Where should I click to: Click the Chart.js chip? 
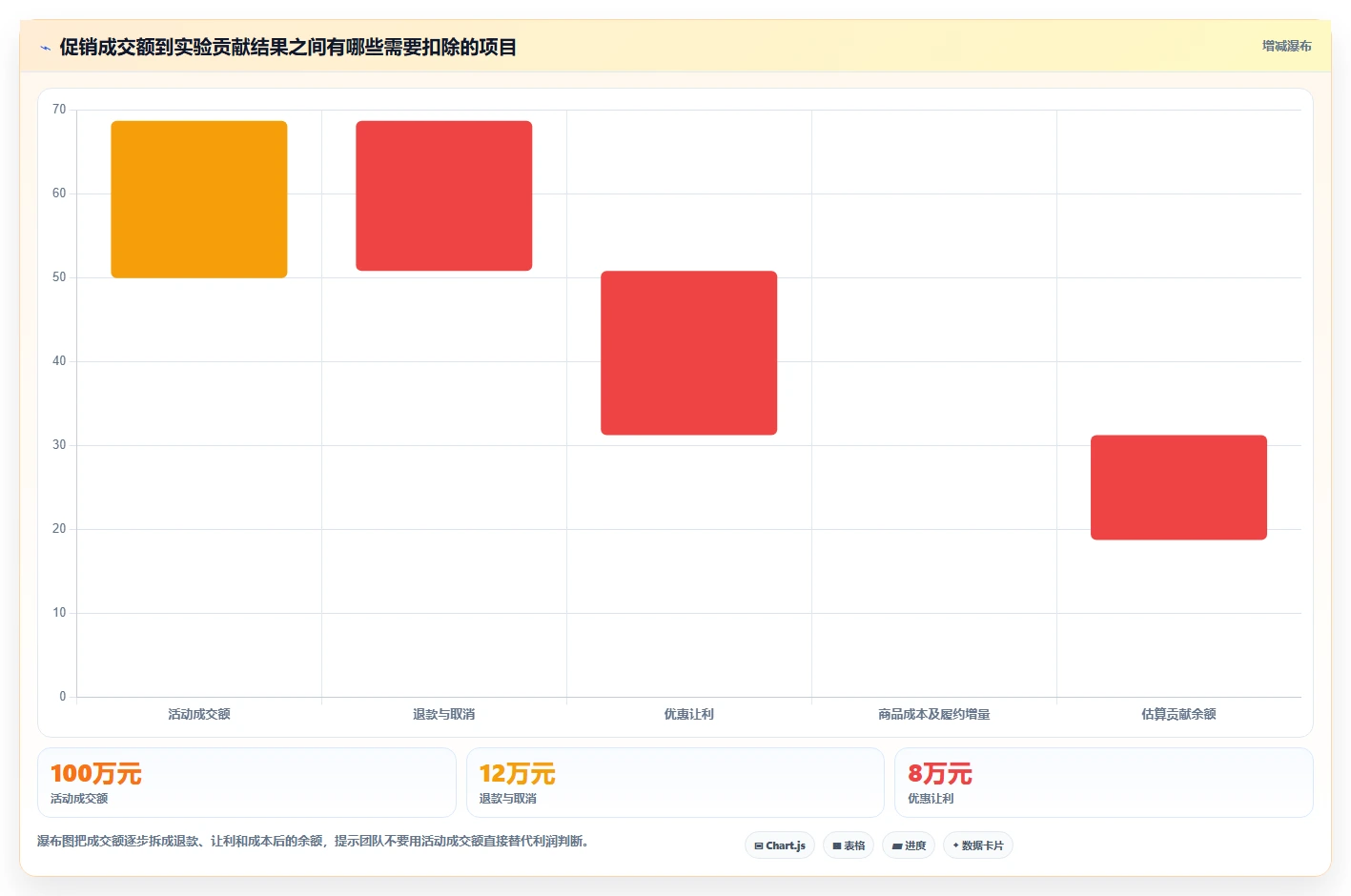780,845
